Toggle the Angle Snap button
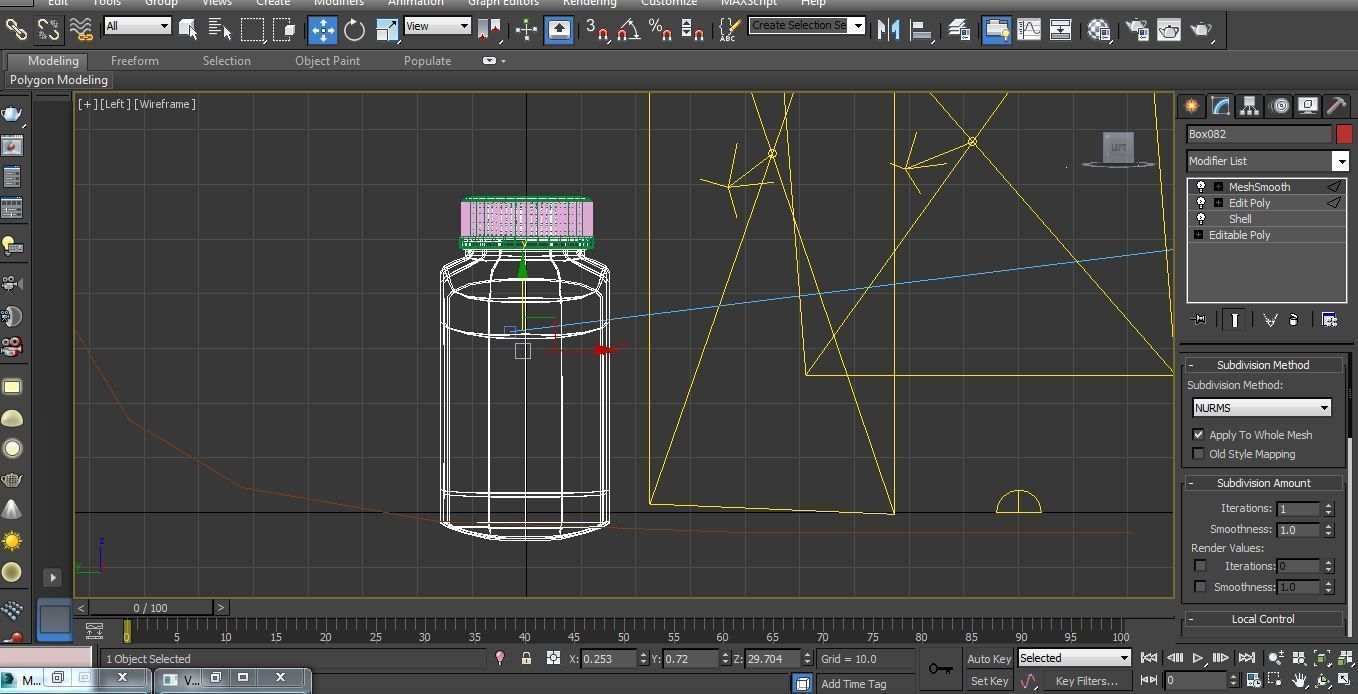This screenshot has height=694, width=1358. (628, 30)
